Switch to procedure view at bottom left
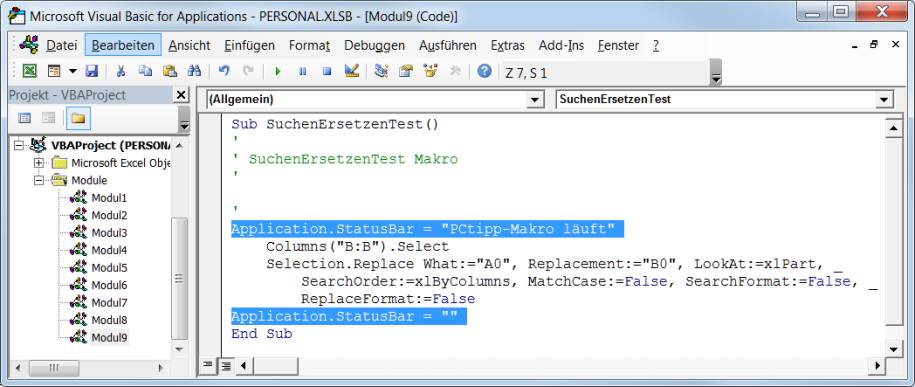Image resolution: width=915 pixels, height=387 pixels. coord(207,365)
